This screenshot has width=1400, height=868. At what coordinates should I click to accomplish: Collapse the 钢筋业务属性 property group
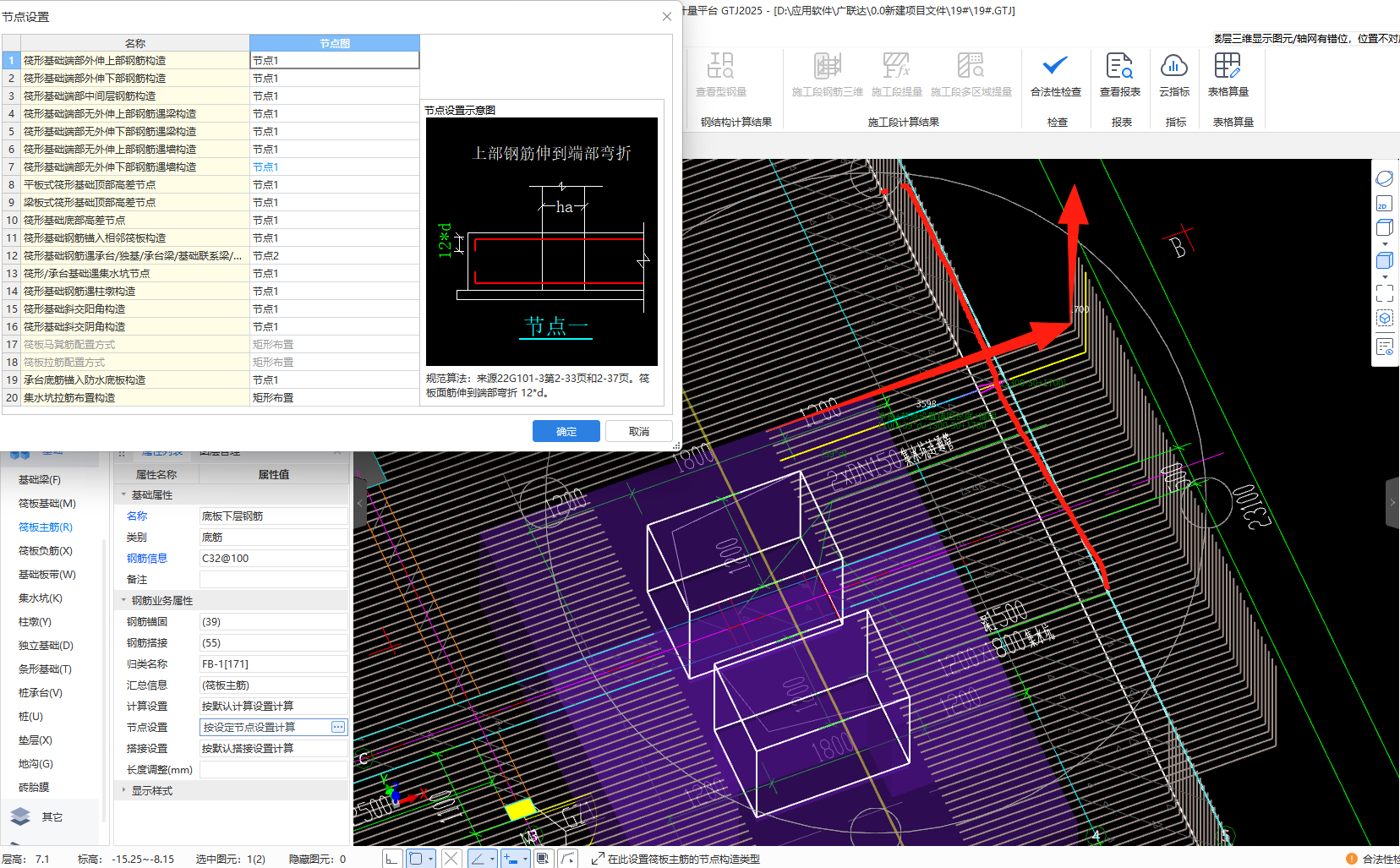click(123, 600)
